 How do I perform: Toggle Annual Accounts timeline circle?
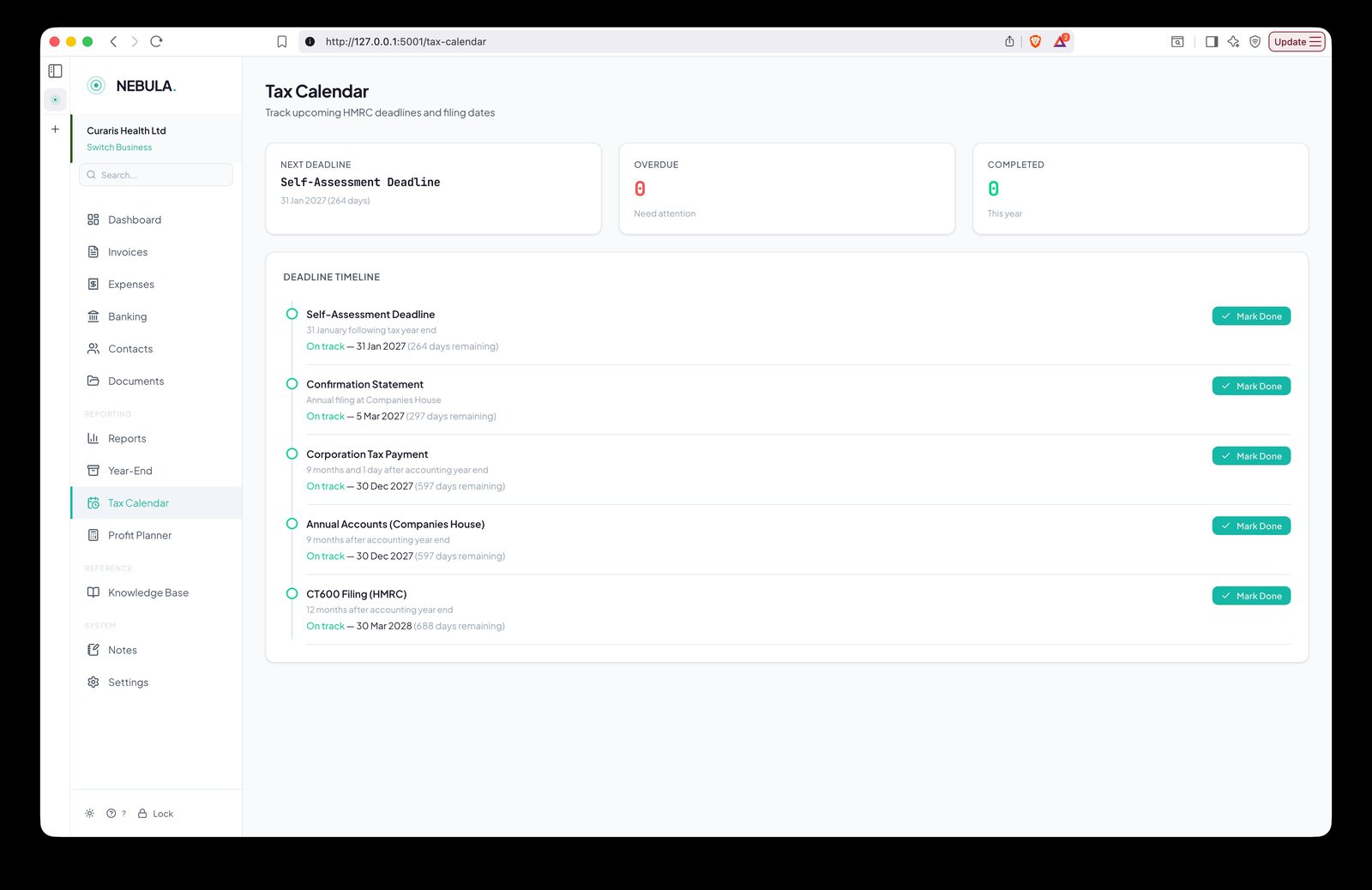tap(292, 524)
